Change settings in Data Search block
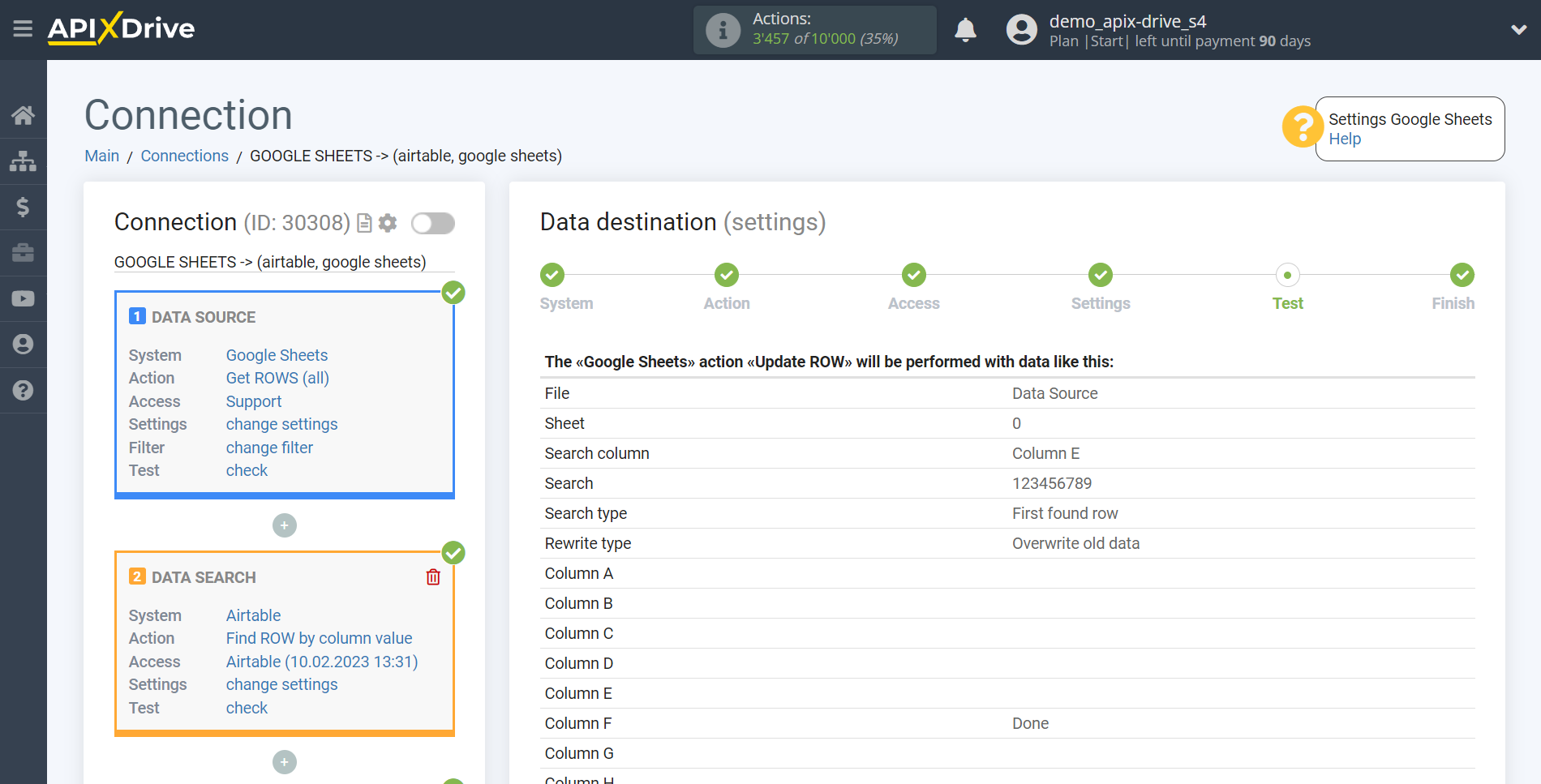The image size is (1541, 784). [x=281, y=684]
